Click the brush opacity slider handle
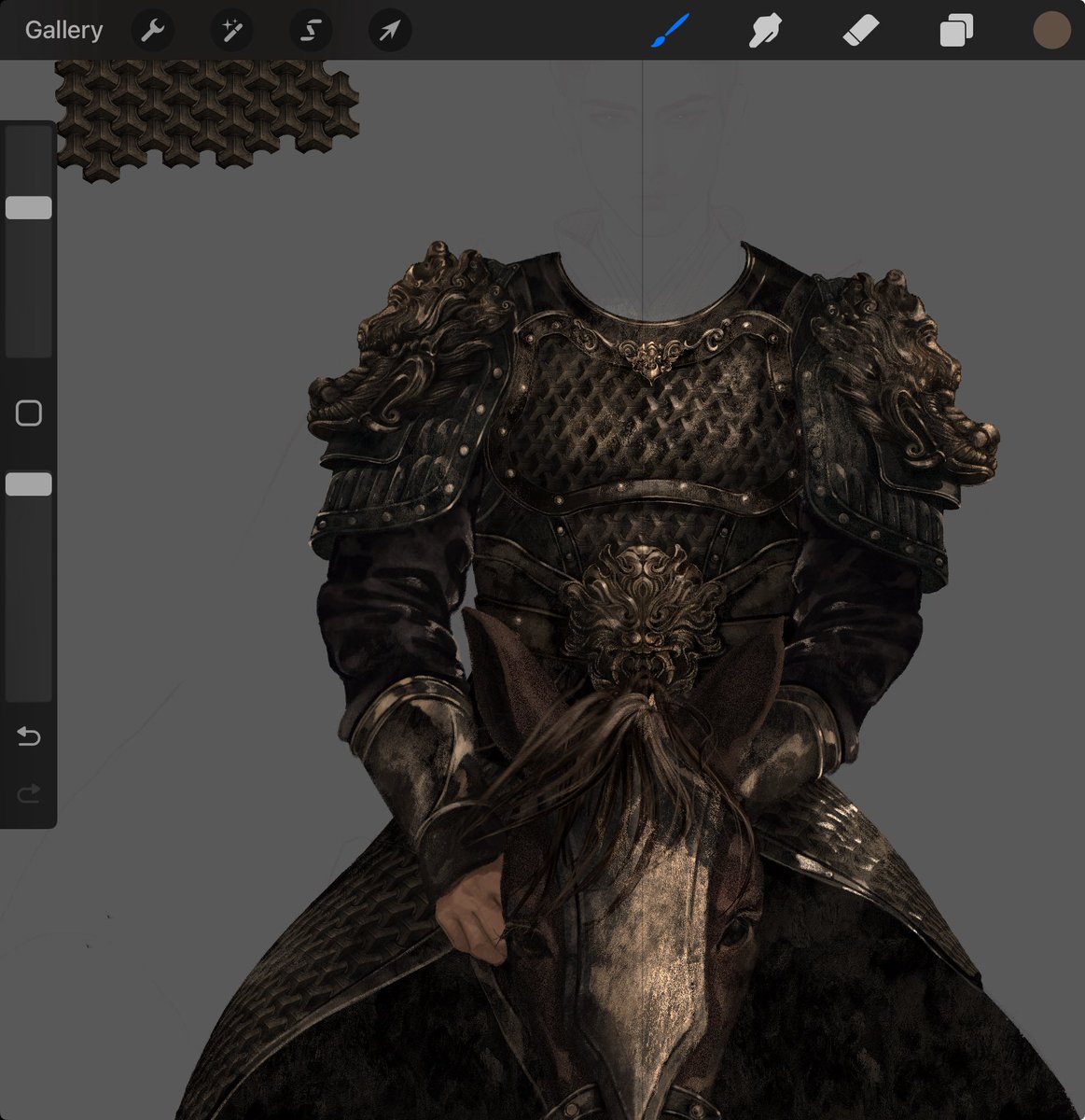 point(29,483)
